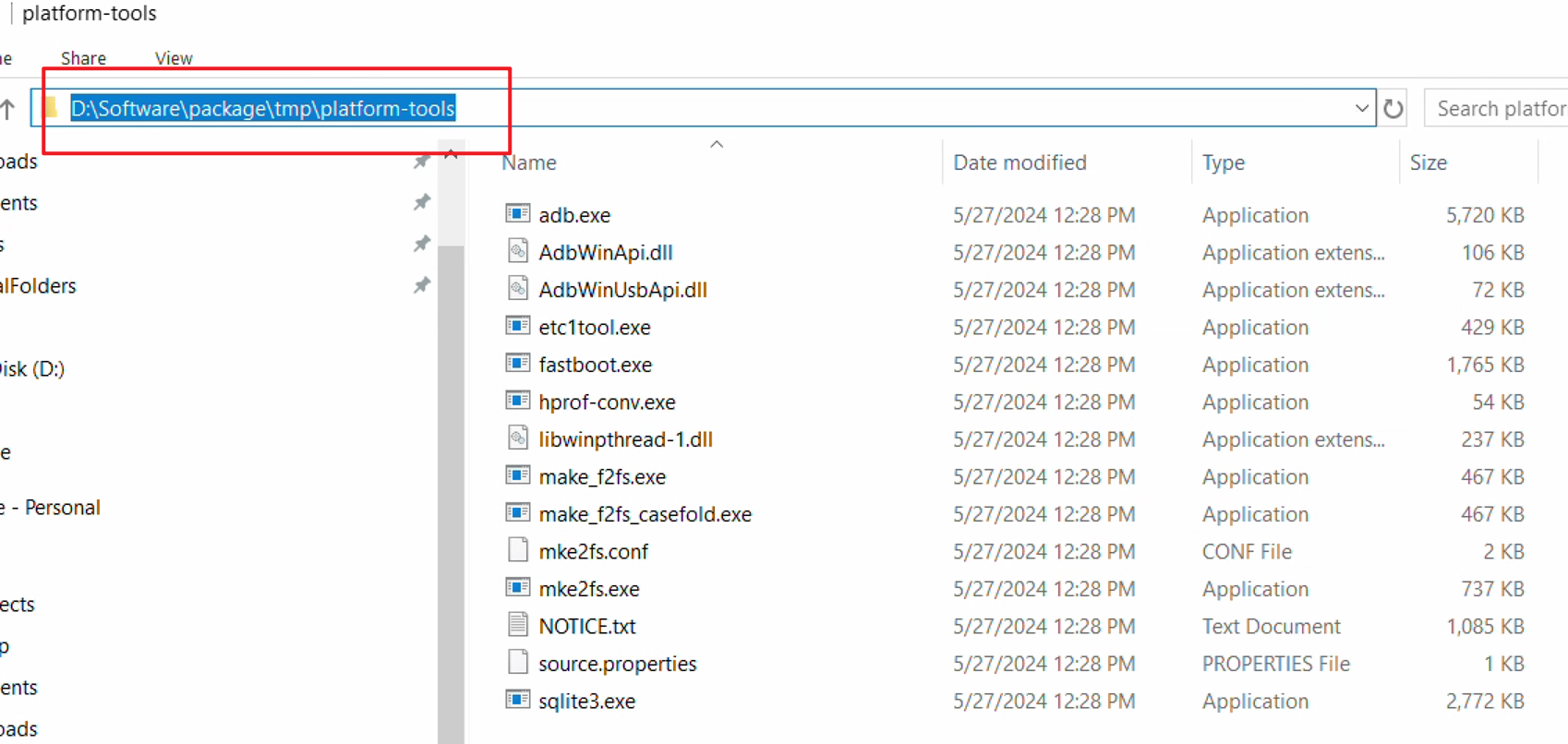Select the mke2fs.conf file icon
Viewport: 1568px width, 744px height.
point(517,551)
